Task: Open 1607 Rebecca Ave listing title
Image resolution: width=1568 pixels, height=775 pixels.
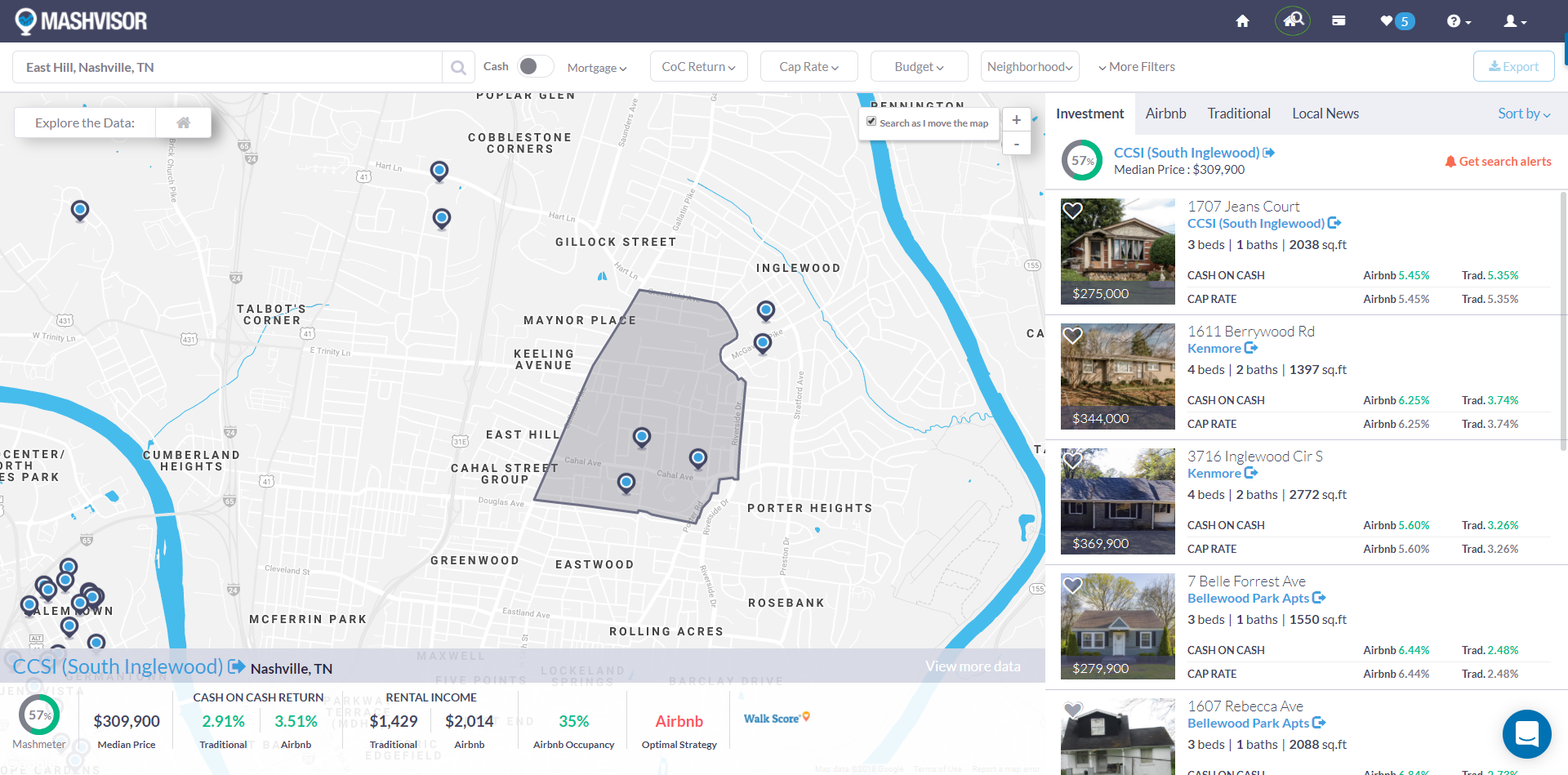Action: [x=1245, y=706]
